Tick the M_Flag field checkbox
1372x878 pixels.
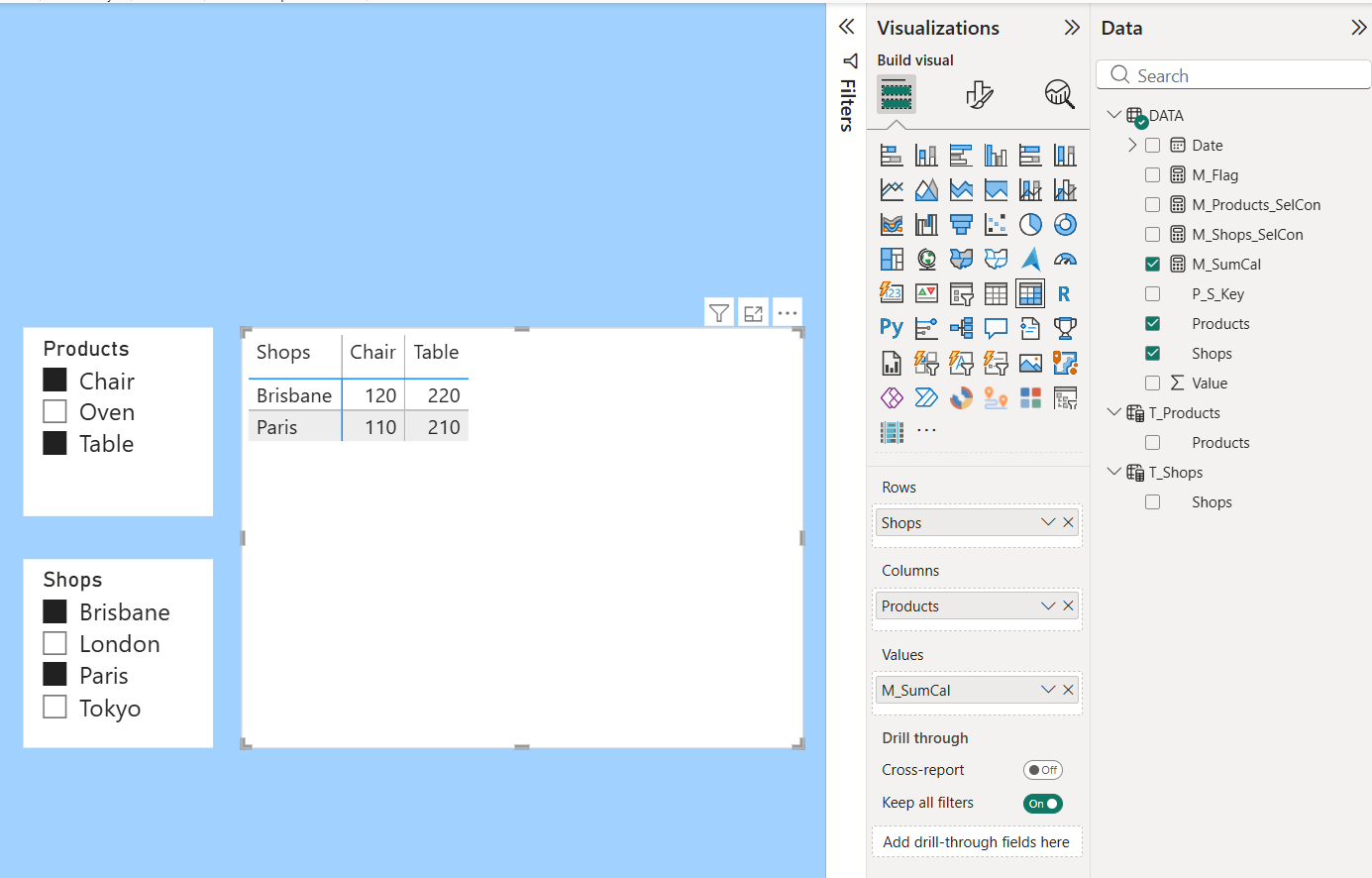[x=1152, y=175]
